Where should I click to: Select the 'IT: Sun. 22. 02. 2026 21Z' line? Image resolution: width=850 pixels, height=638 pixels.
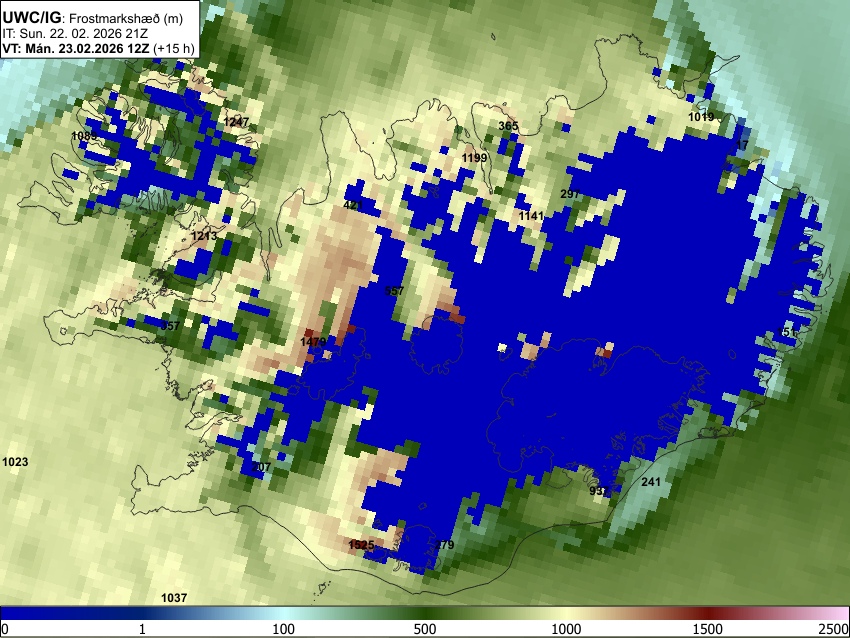point(75,34)
